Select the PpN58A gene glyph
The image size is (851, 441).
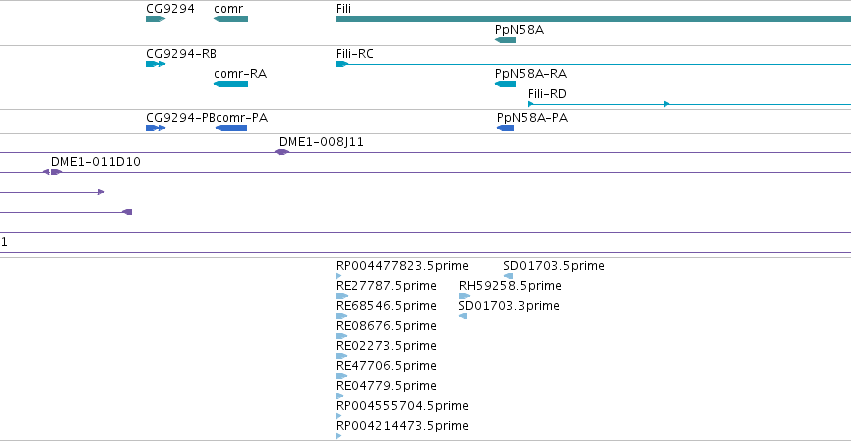505,40
